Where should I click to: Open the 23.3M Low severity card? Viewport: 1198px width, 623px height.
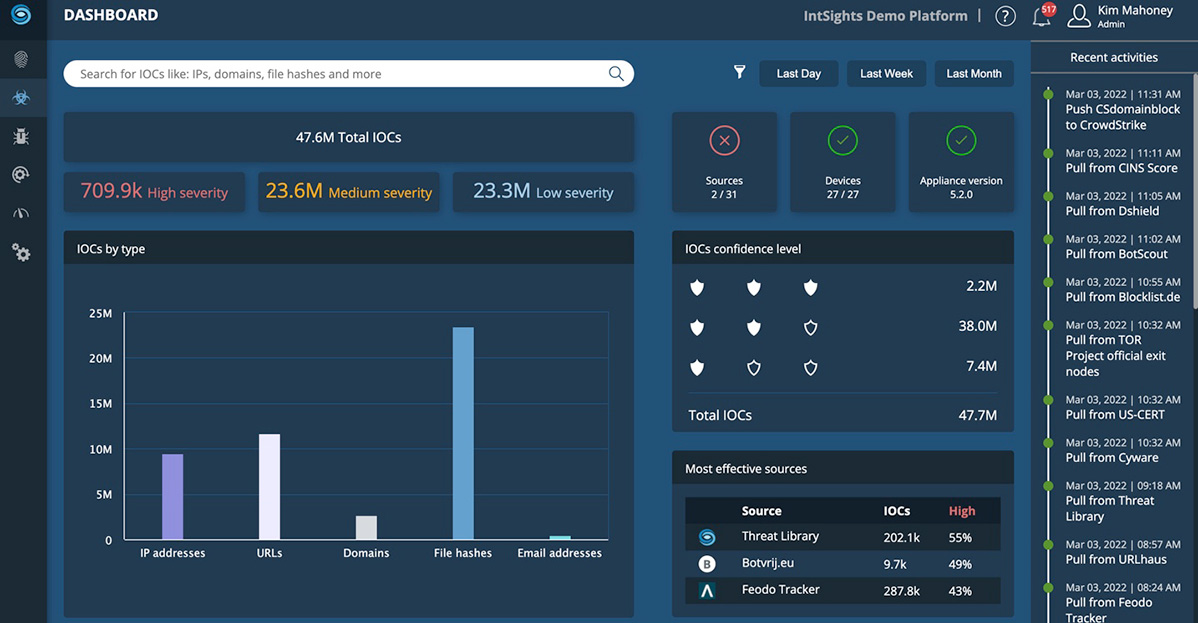[543, 191]
